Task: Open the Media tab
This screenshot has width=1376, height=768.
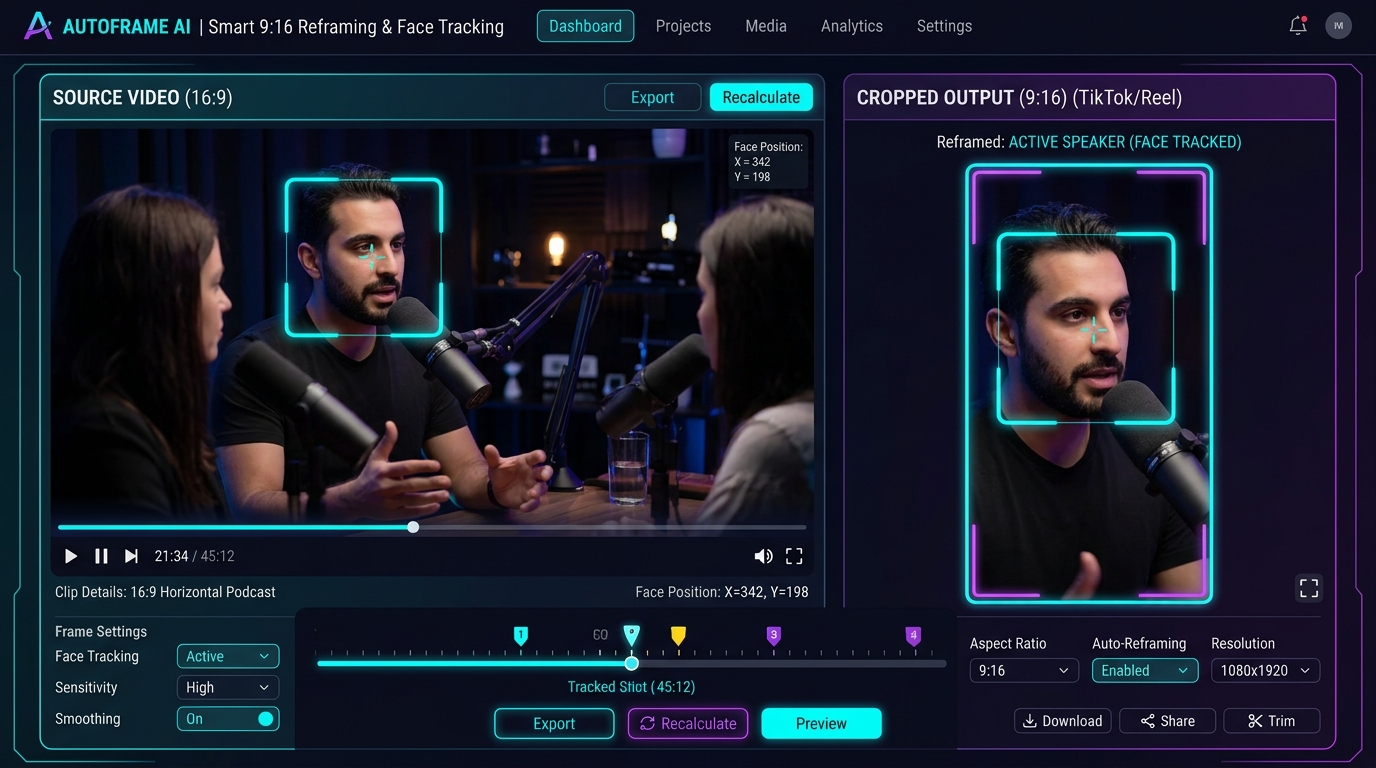Action: pyautogui.click(x=766, y=26)
